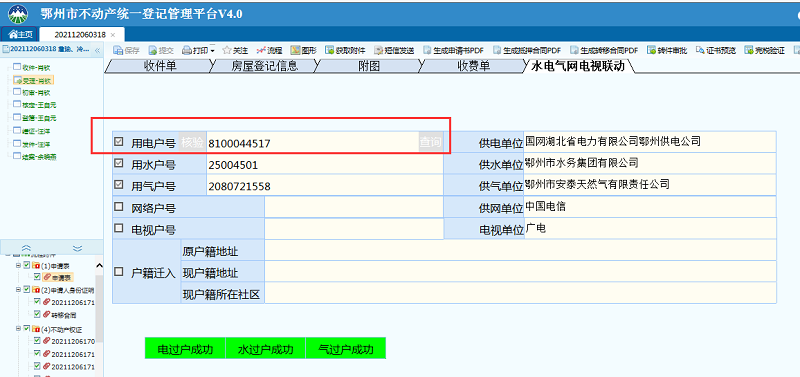Switch to the 收费单 tab
Screen dimensions: 800x377
tap(473, 66)
